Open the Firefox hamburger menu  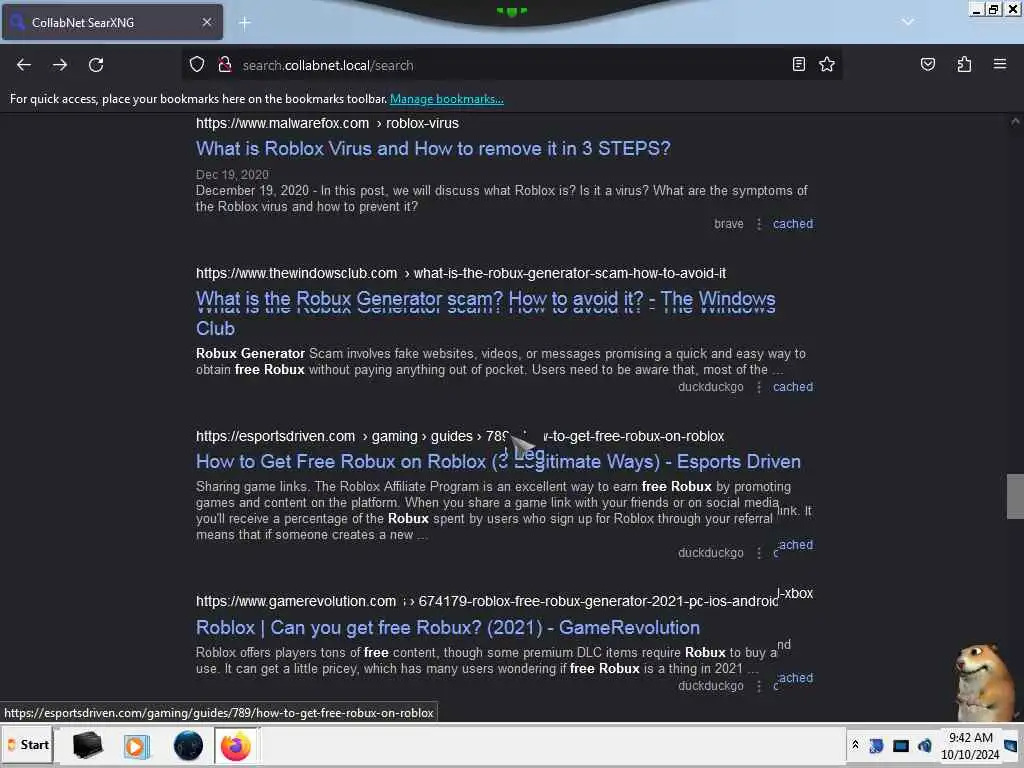coord(999,64)
